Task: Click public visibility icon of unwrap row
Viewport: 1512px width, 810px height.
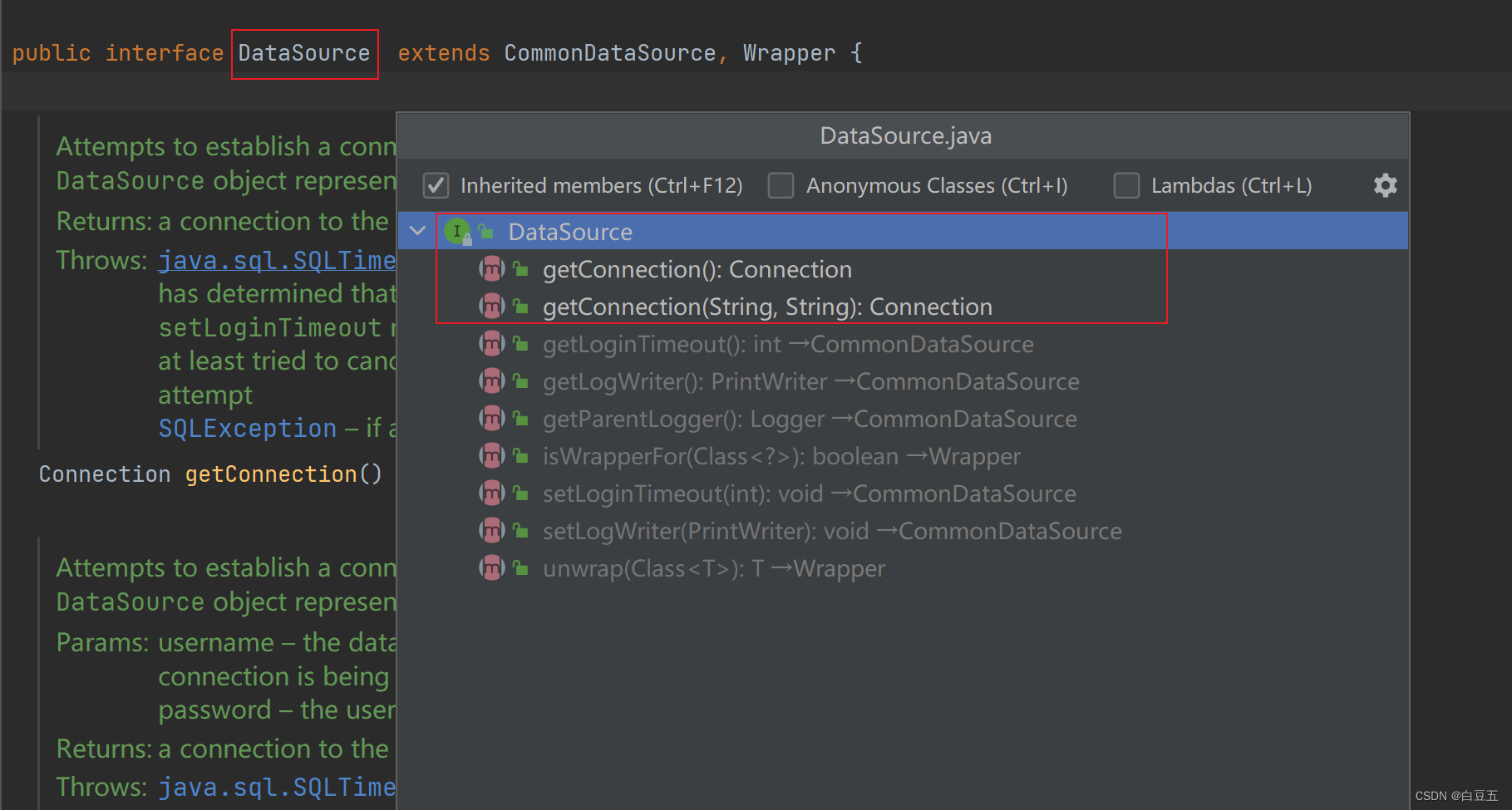Action: click(x=520, y=567)
